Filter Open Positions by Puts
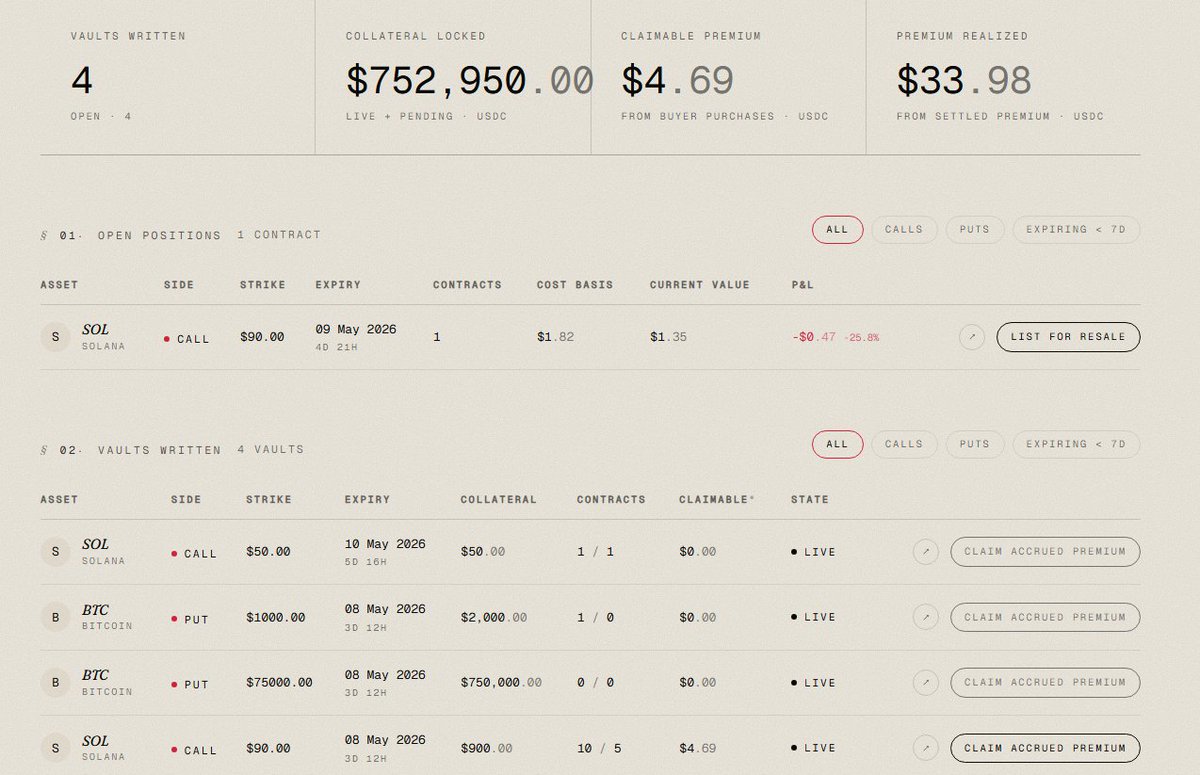 tap(975, 230)
